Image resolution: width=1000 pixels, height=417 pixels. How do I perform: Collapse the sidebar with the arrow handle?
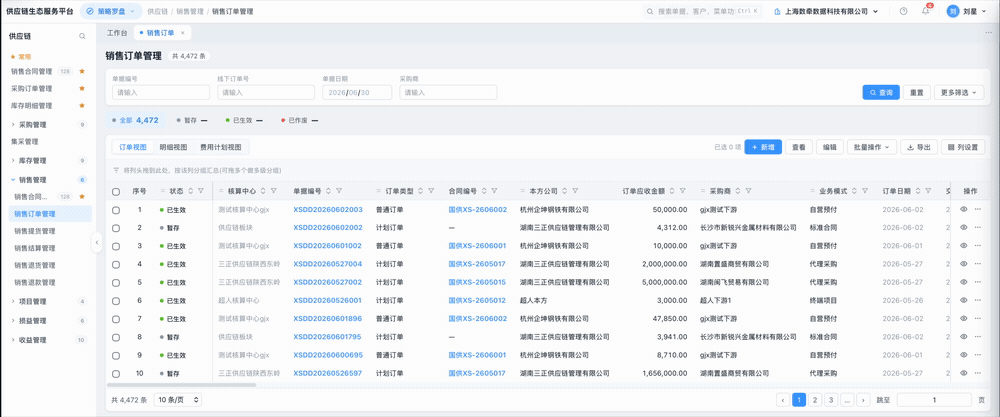(96, 242)
